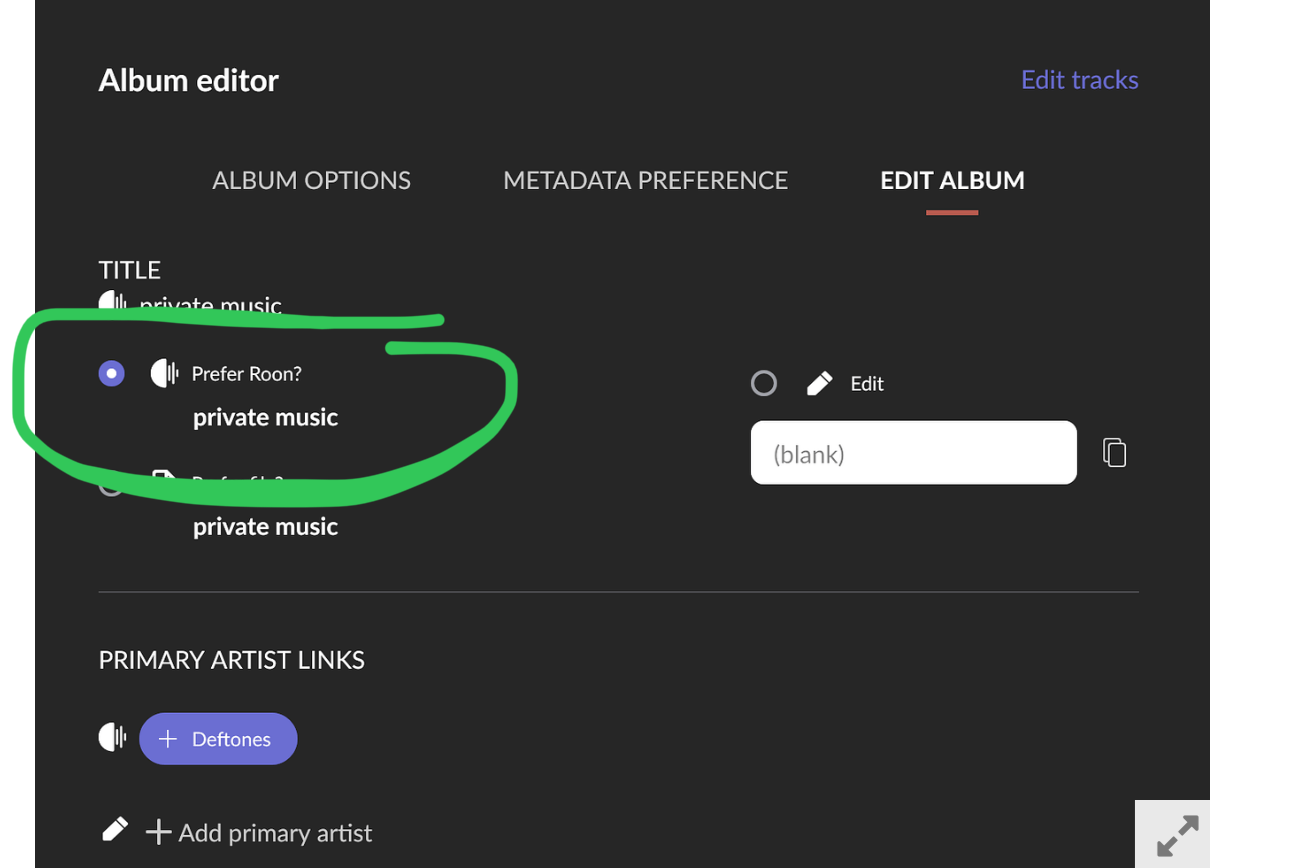The height and width of the screenshot is (868, 1290).
Task: Click the plus icon inside Deftones button
Action: [x=168, y=739]
